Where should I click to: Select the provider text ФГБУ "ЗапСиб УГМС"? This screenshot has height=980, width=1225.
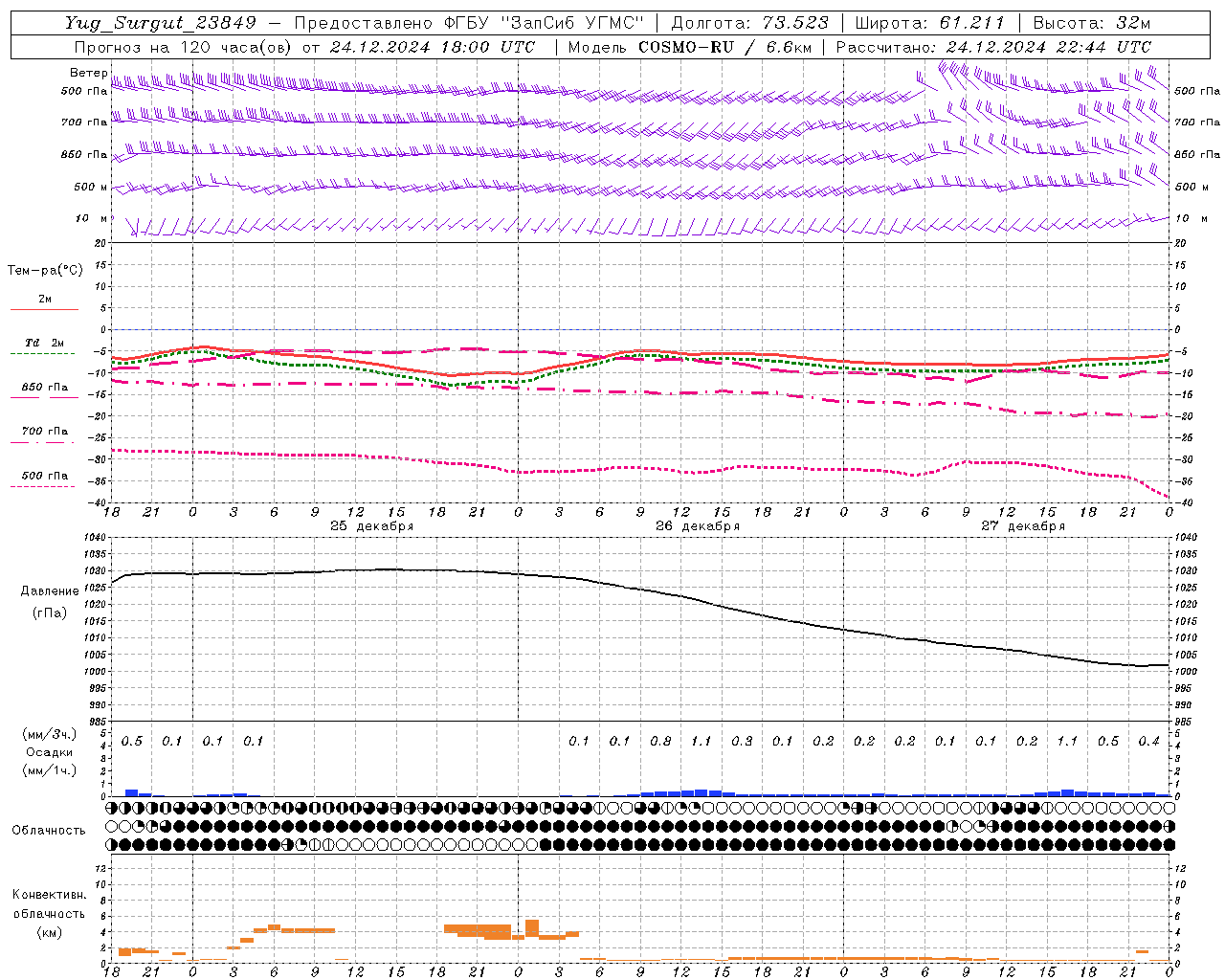point(545,23)
